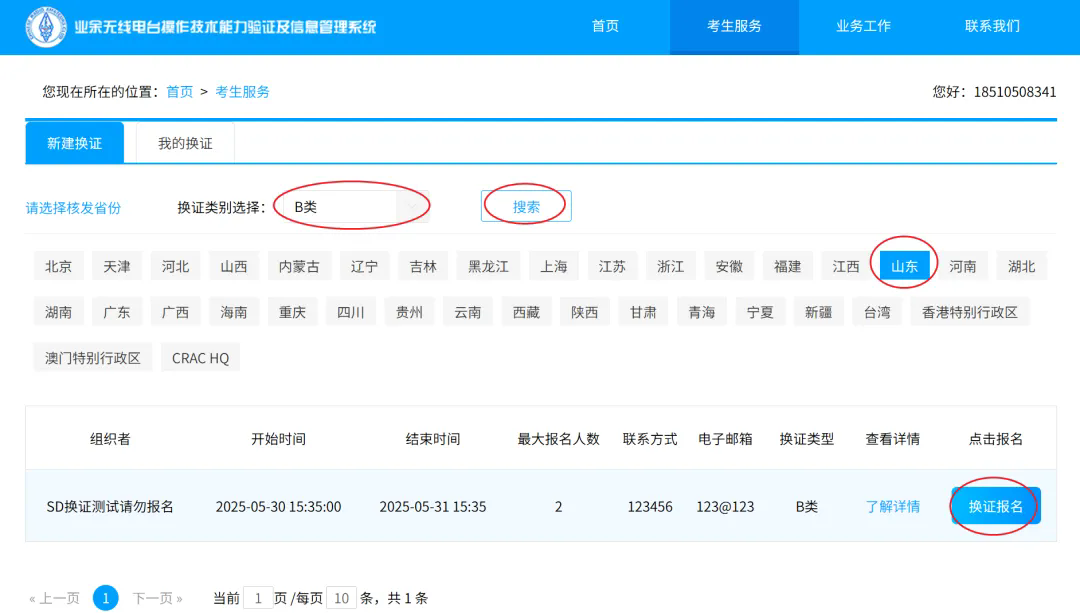Viewport: 1080px width, 613px height.
Task: Click page number 1 circle
Action: tap(105, 598)
